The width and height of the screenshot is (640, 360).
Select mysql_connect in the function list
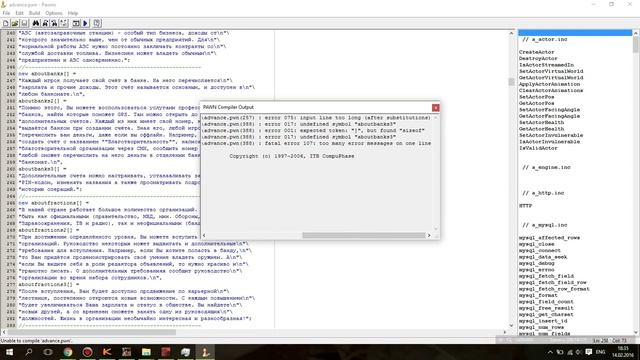pos(540,251)
